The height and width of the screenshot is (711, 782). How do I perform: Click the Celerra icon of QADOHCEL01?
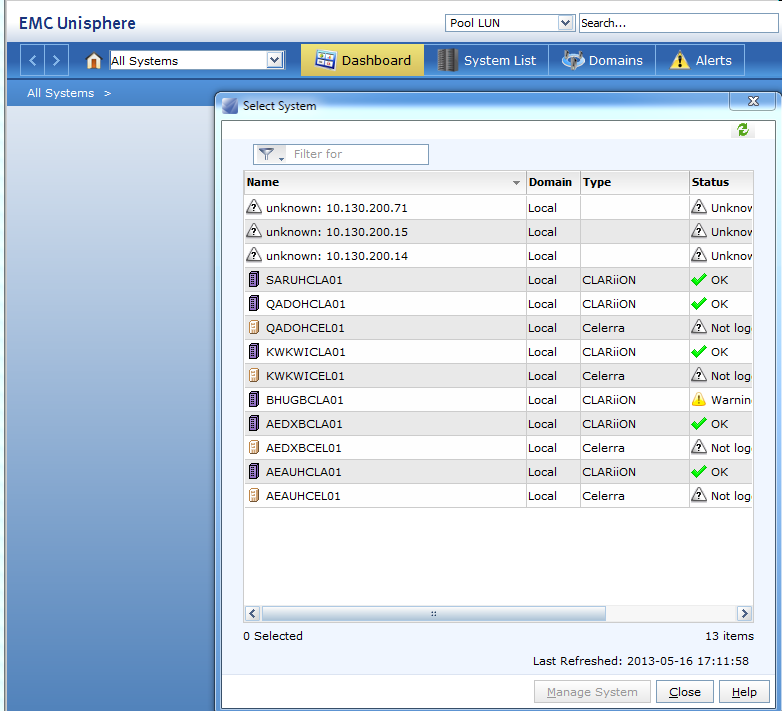[254, 328]
